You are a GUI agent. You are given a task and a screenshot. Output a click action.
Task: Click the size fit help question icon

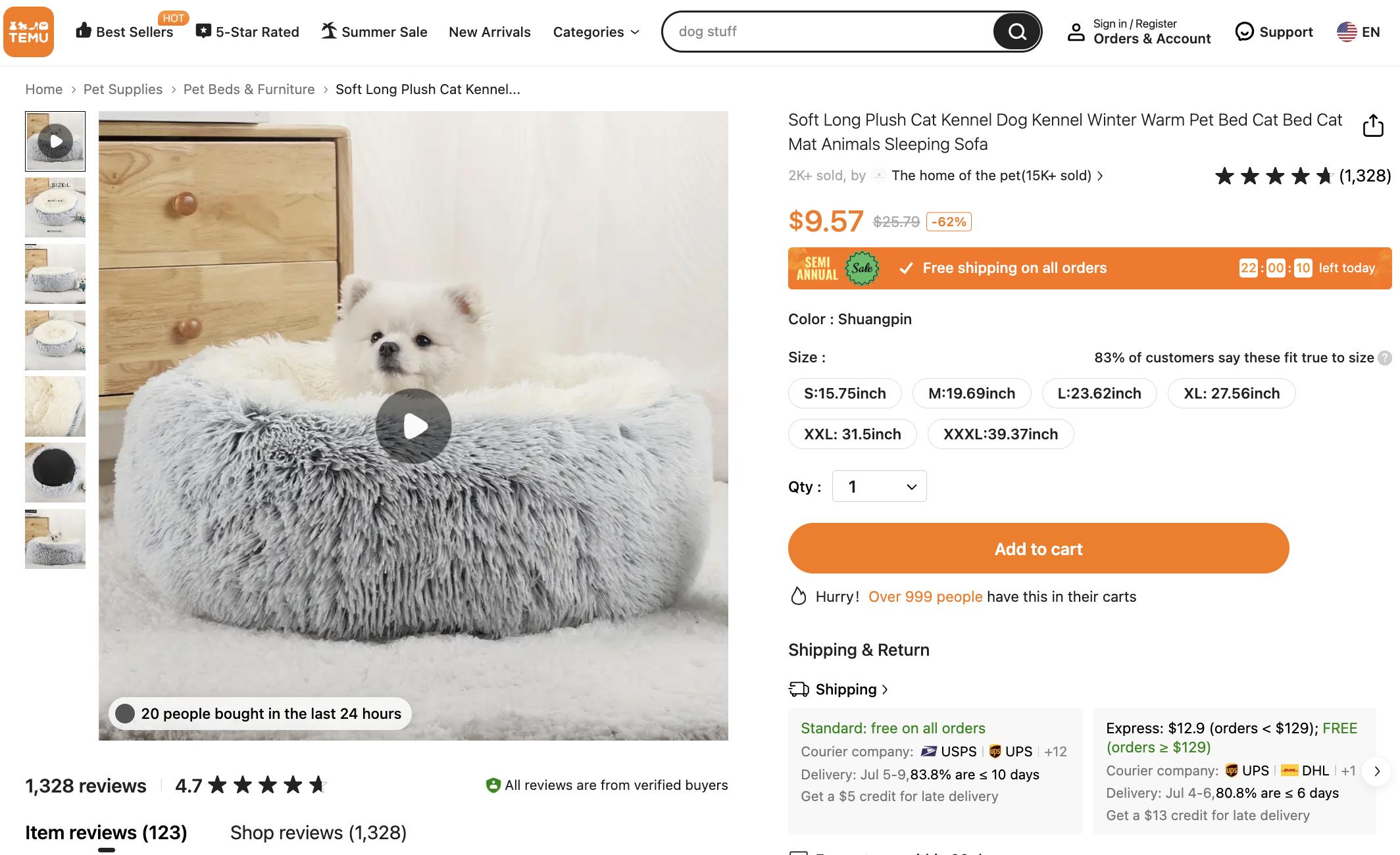coord(1384,358)
